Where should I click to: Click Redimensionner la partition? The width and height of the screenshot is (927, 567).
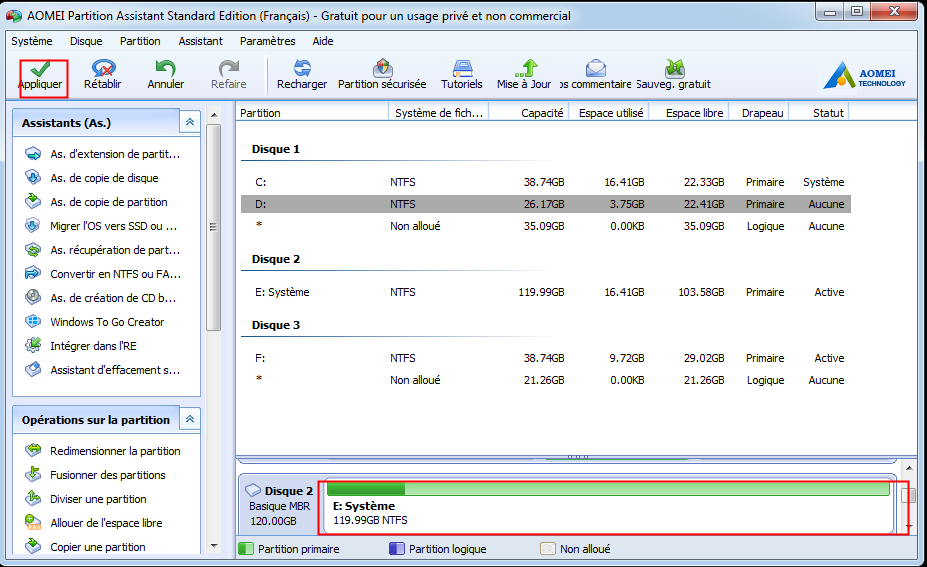tap(115, 451)
